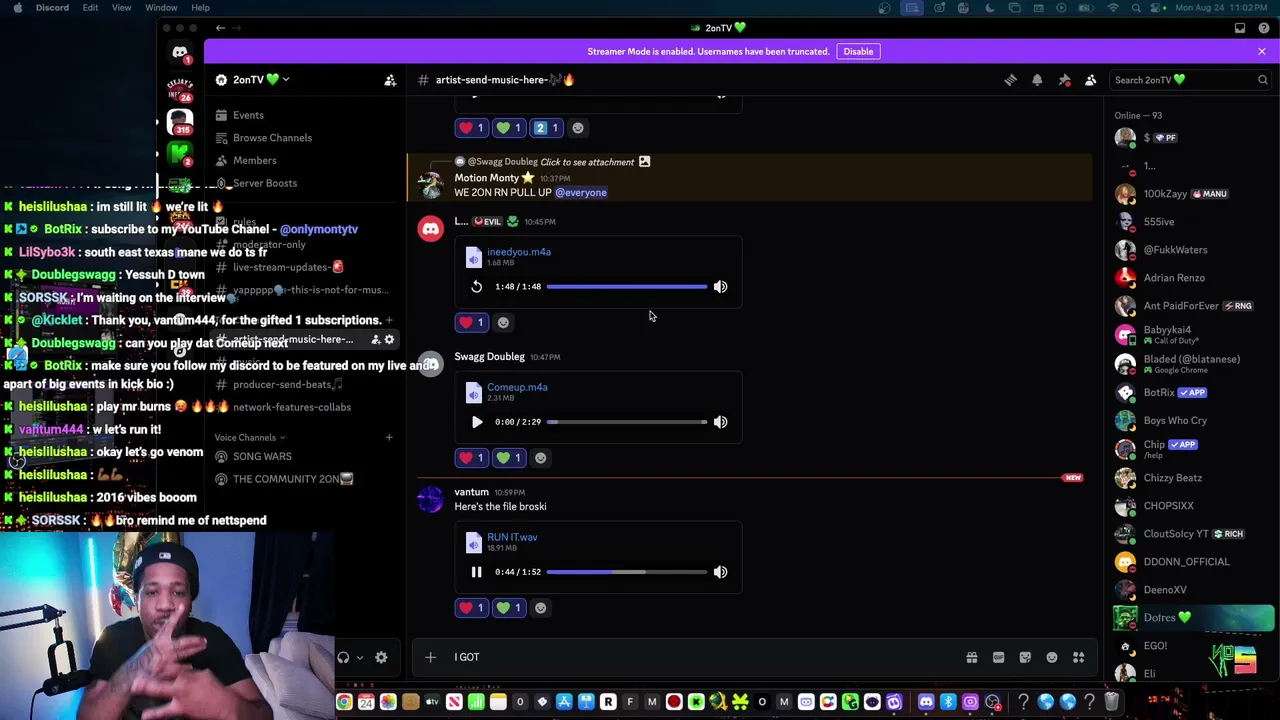Add reaction to RUN IT.wav message
1280x720 pixels.
pyautogui.click(x=541, y=608)
